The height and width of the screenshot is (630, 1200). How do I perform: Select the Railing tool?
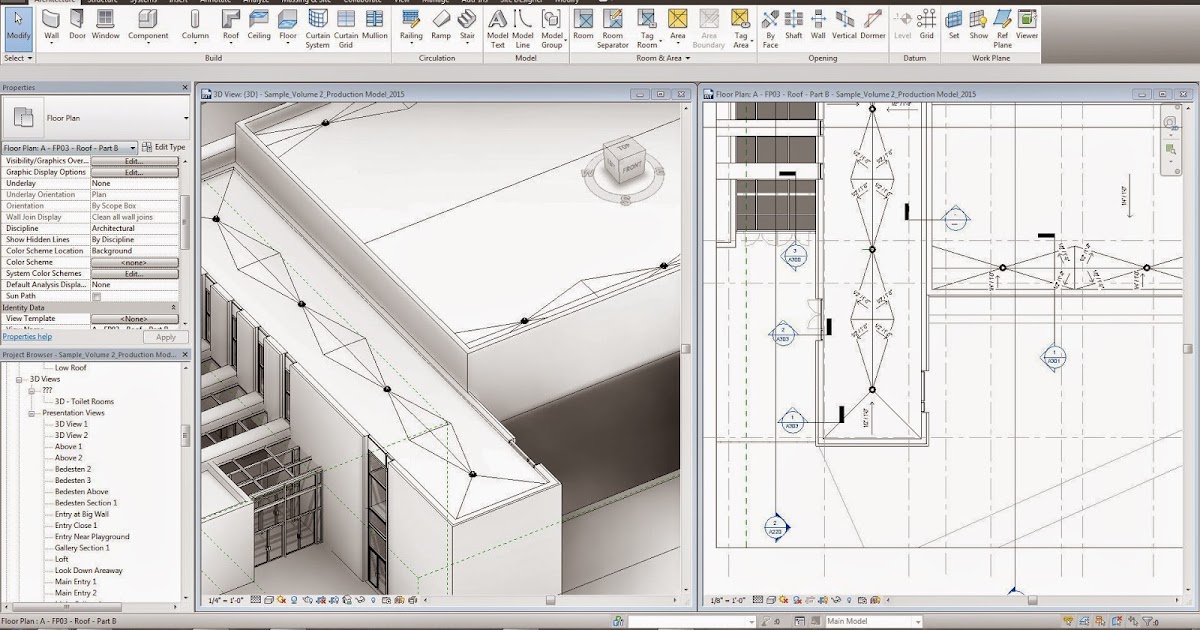pos(411,25)
